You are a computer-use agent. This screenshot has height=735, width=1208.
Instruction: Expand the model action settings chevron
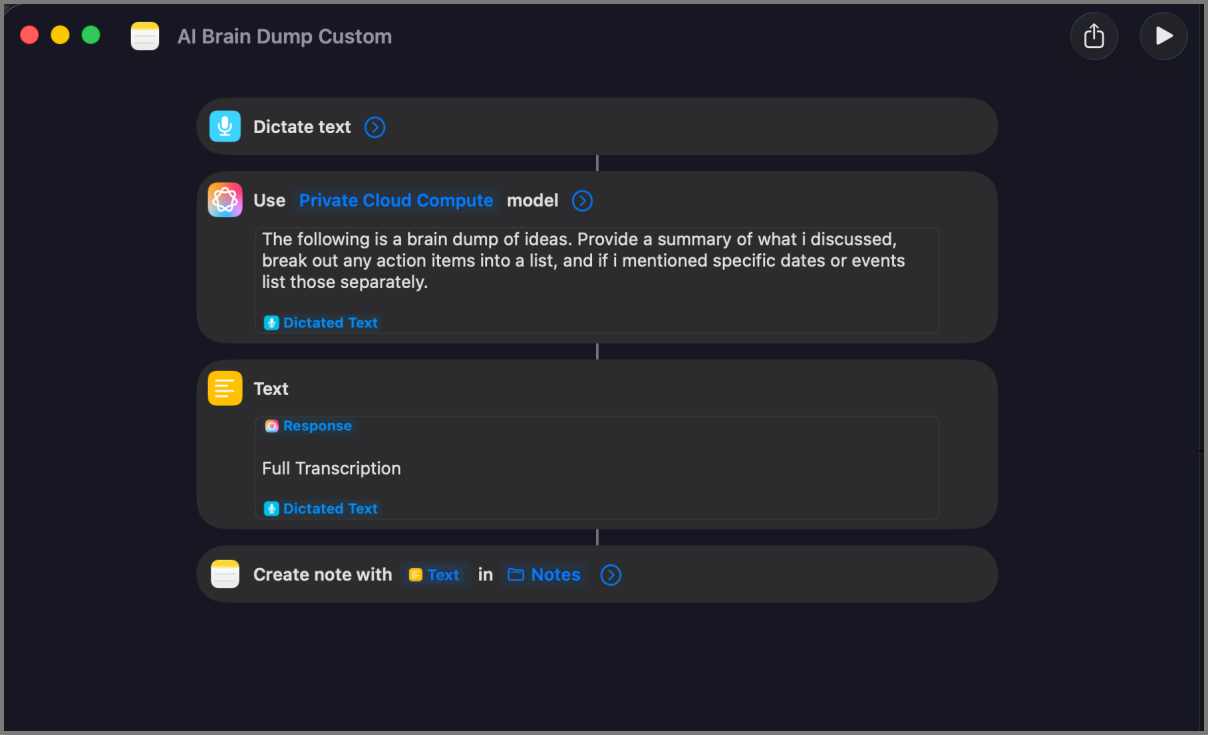(x=582, y=200)
